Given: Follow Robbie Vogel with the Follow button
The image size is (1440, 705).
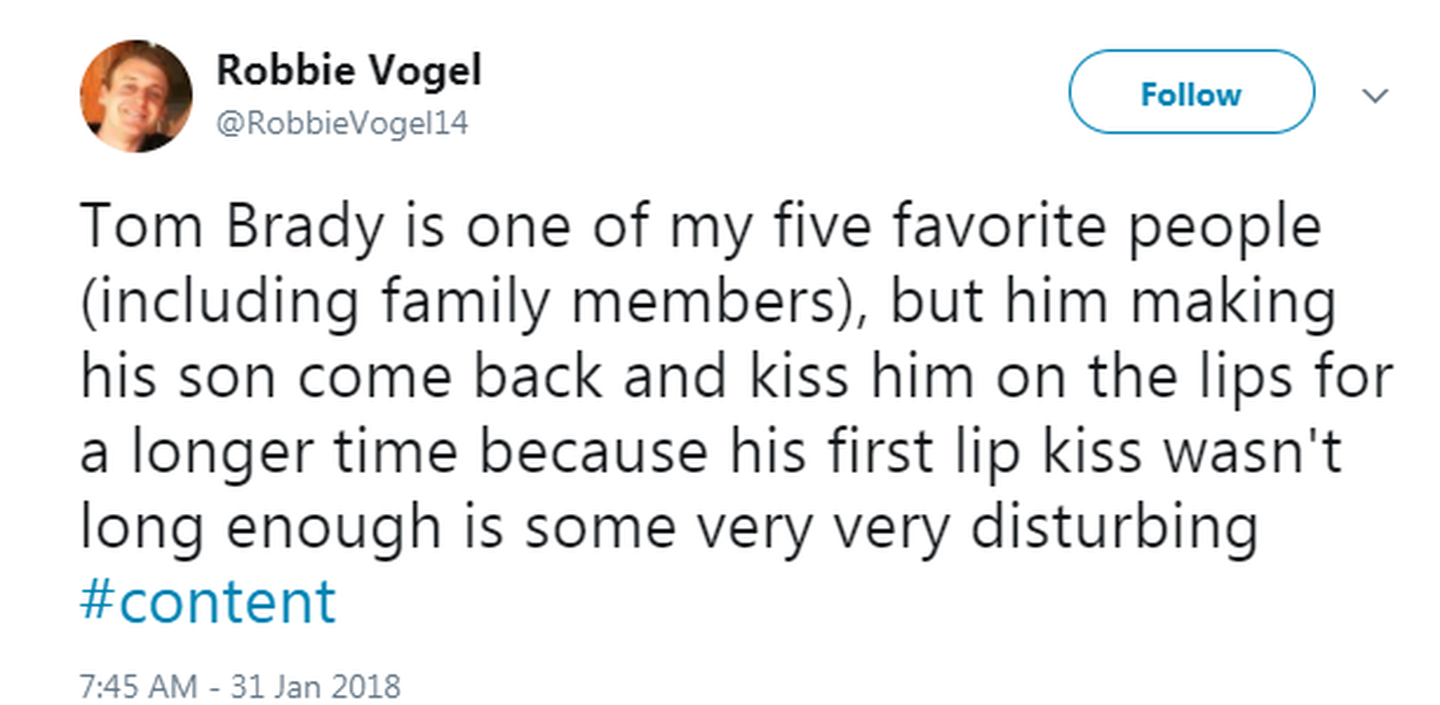Looking at the screenshot, I should point(1190,94).
